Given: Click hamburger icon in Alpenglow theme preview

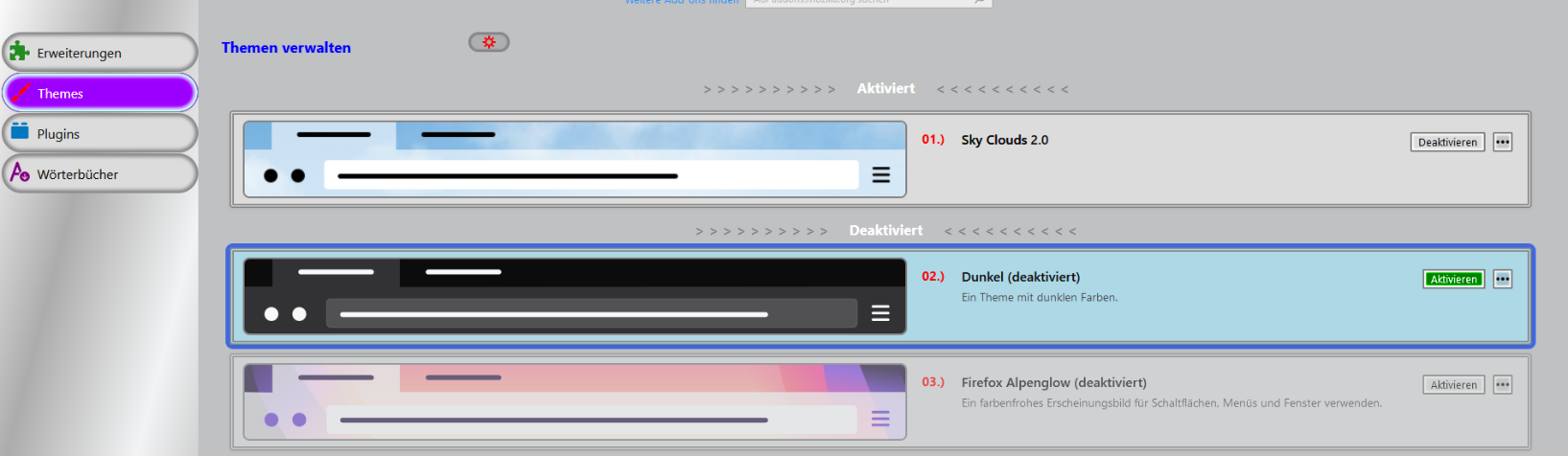Looking at the screenshot, I should pos(880,419).
